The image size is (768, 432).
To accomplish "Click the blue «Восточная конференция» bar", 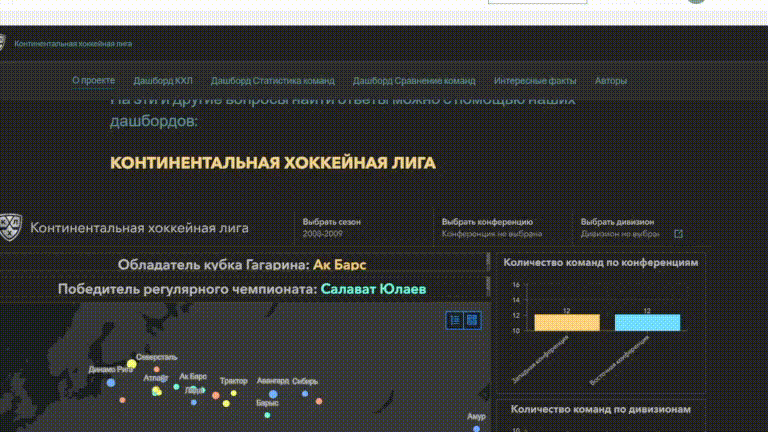I will click(647, 323).
